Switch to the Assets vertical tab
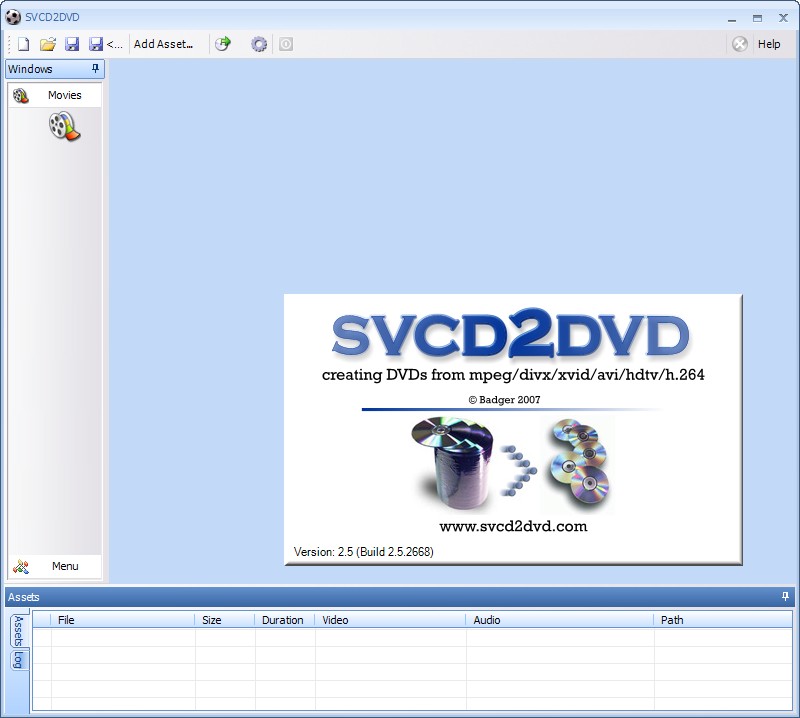Image resolution: width=800 pixels, height=718 pixels. pos(19,631)
